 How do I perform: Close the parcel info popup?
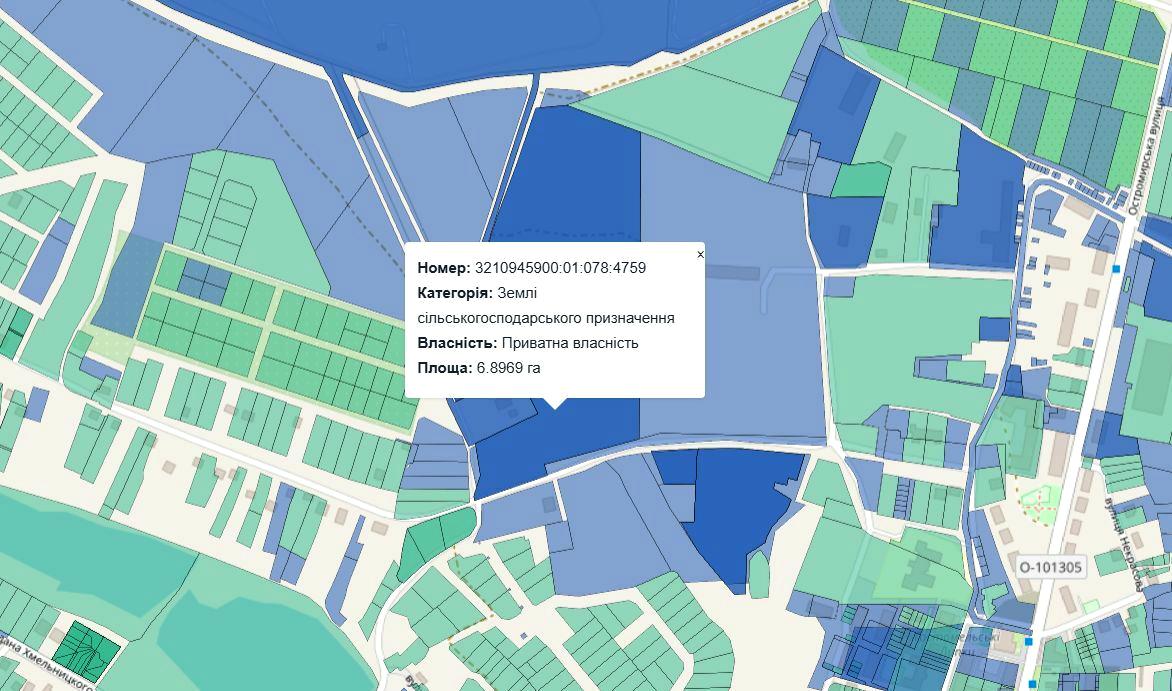click(x=700, y=255)
